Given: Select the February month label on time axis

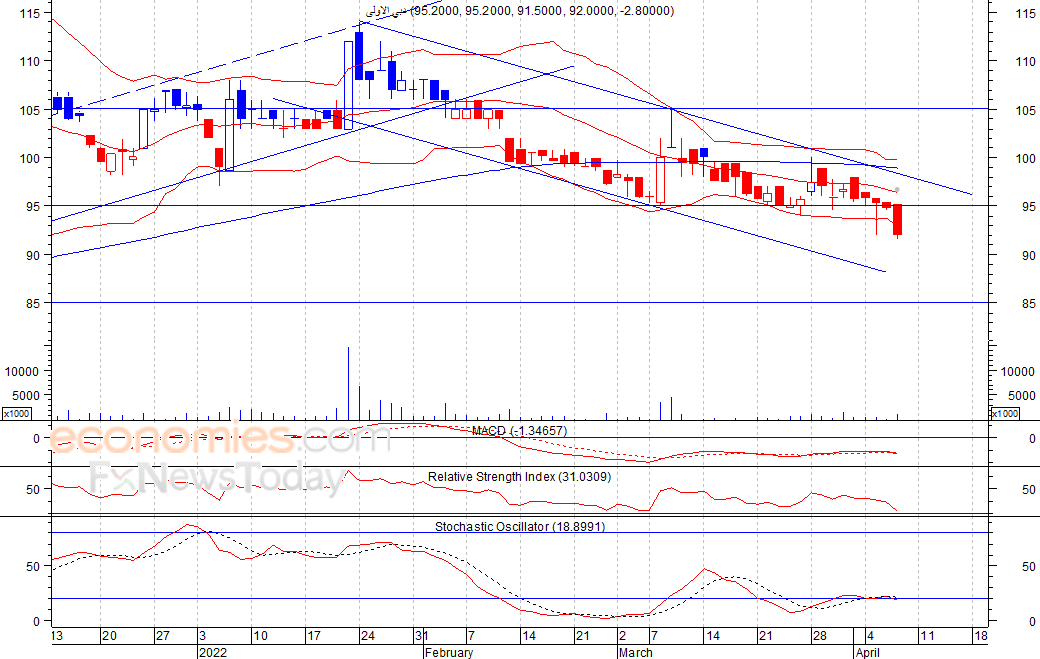Looking at the screenshot, I should coord(449,652).
